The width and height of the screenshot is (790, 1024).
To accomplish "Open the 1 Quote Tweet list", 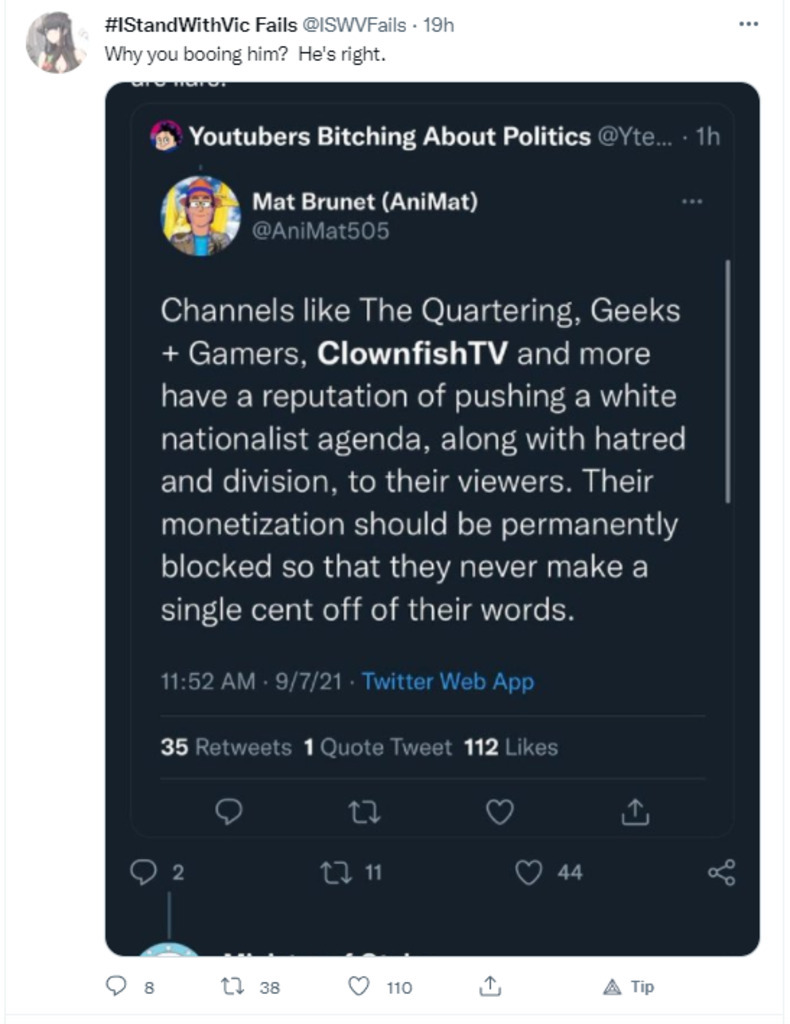I will (x=377, y=747).
